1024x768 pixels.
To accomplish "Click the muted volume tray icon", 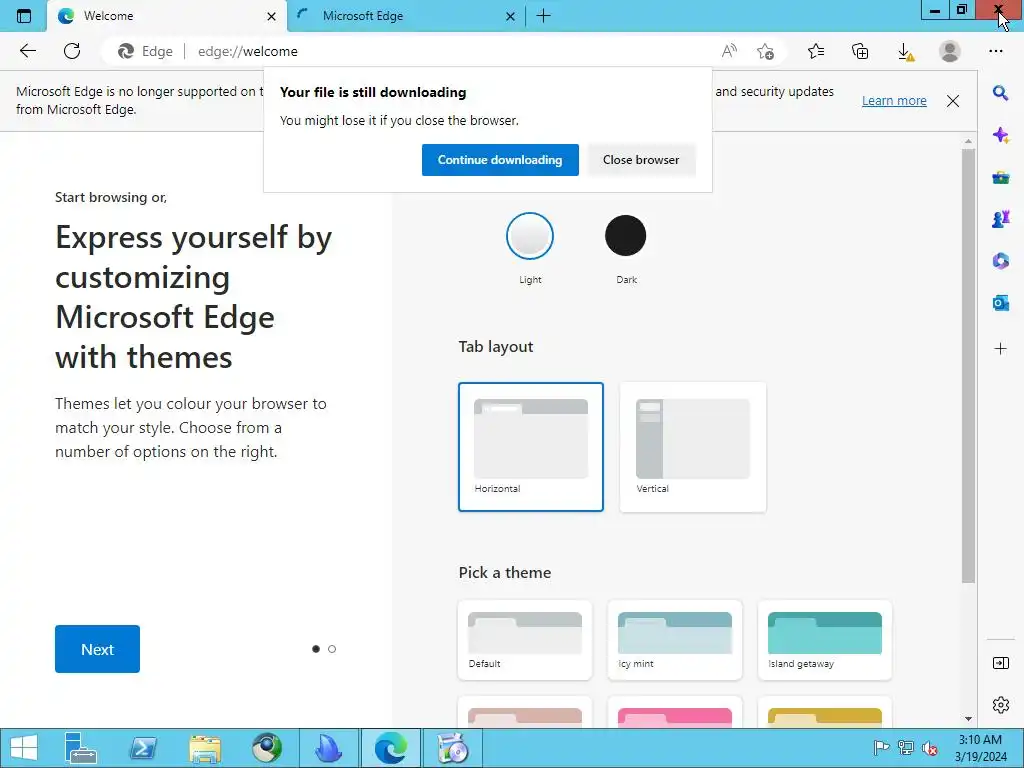I will tap(930, 748).
